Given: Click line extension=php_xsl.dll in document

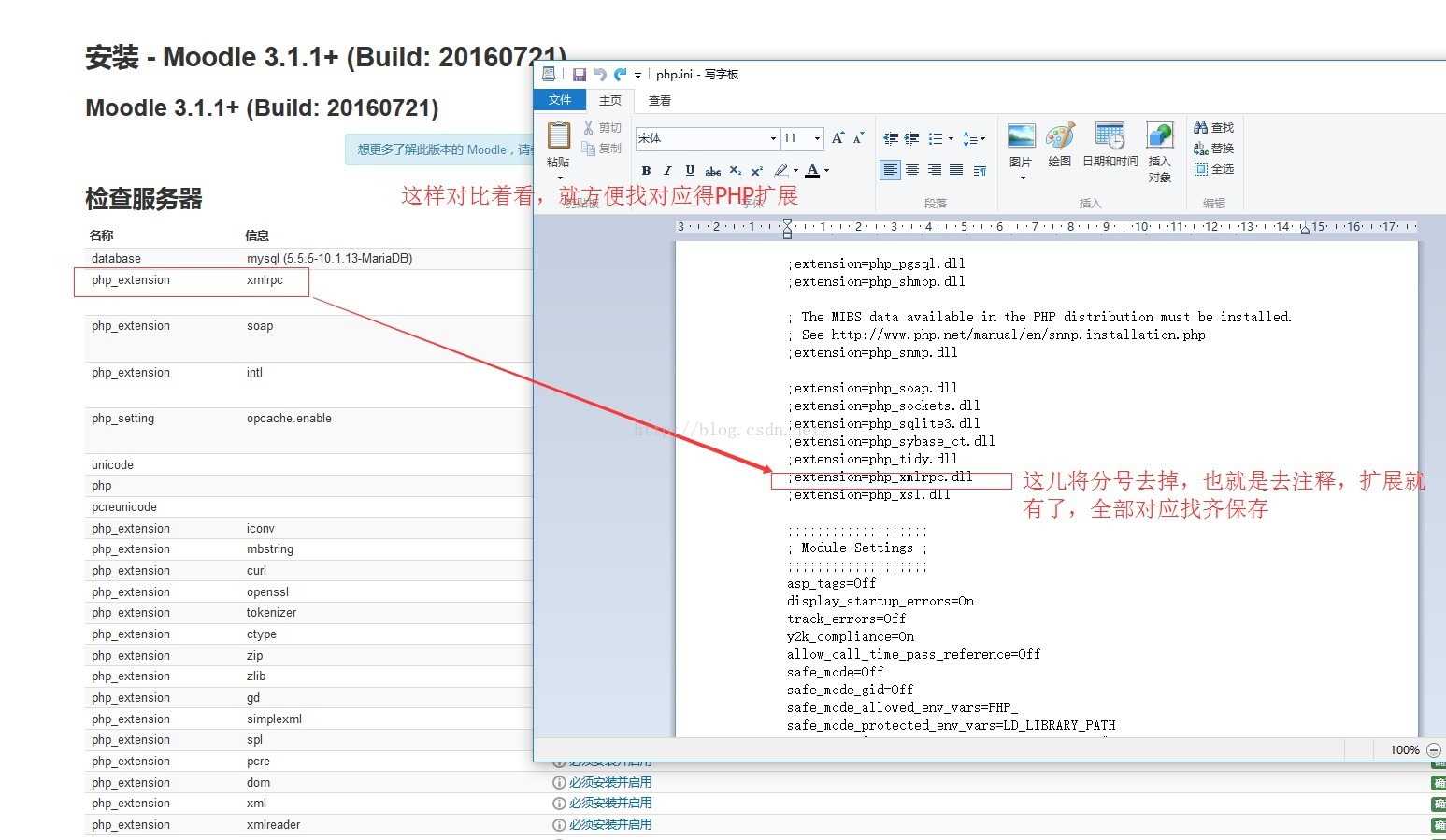Looking at the screenshot, I should [x=868, y=494].
